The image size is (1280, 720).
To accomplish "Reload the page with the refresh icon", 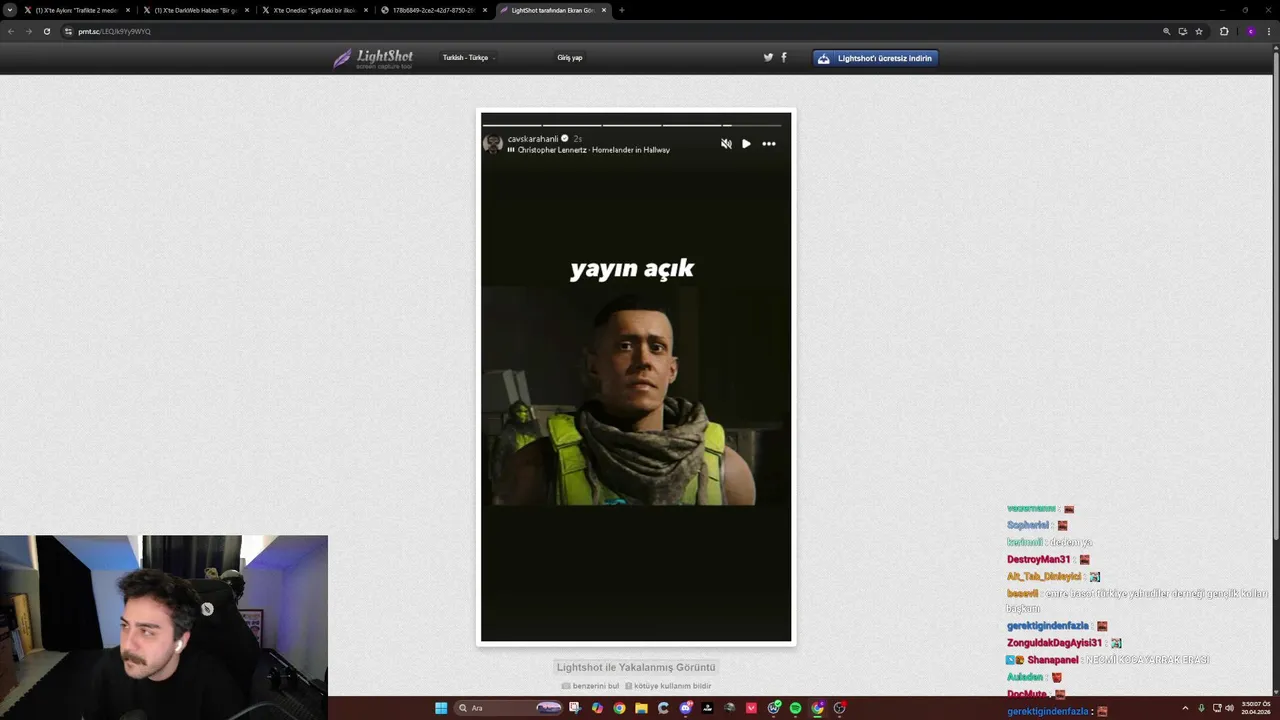I will coord(46,31).
